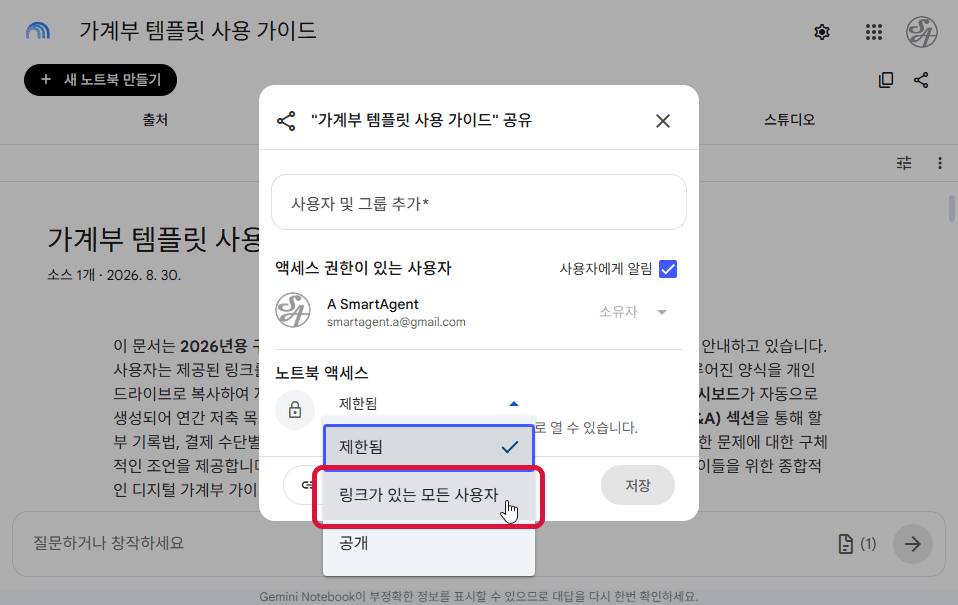958x605 pixels.
Task: Click the share icon in header toolbar
Action: 921,80
